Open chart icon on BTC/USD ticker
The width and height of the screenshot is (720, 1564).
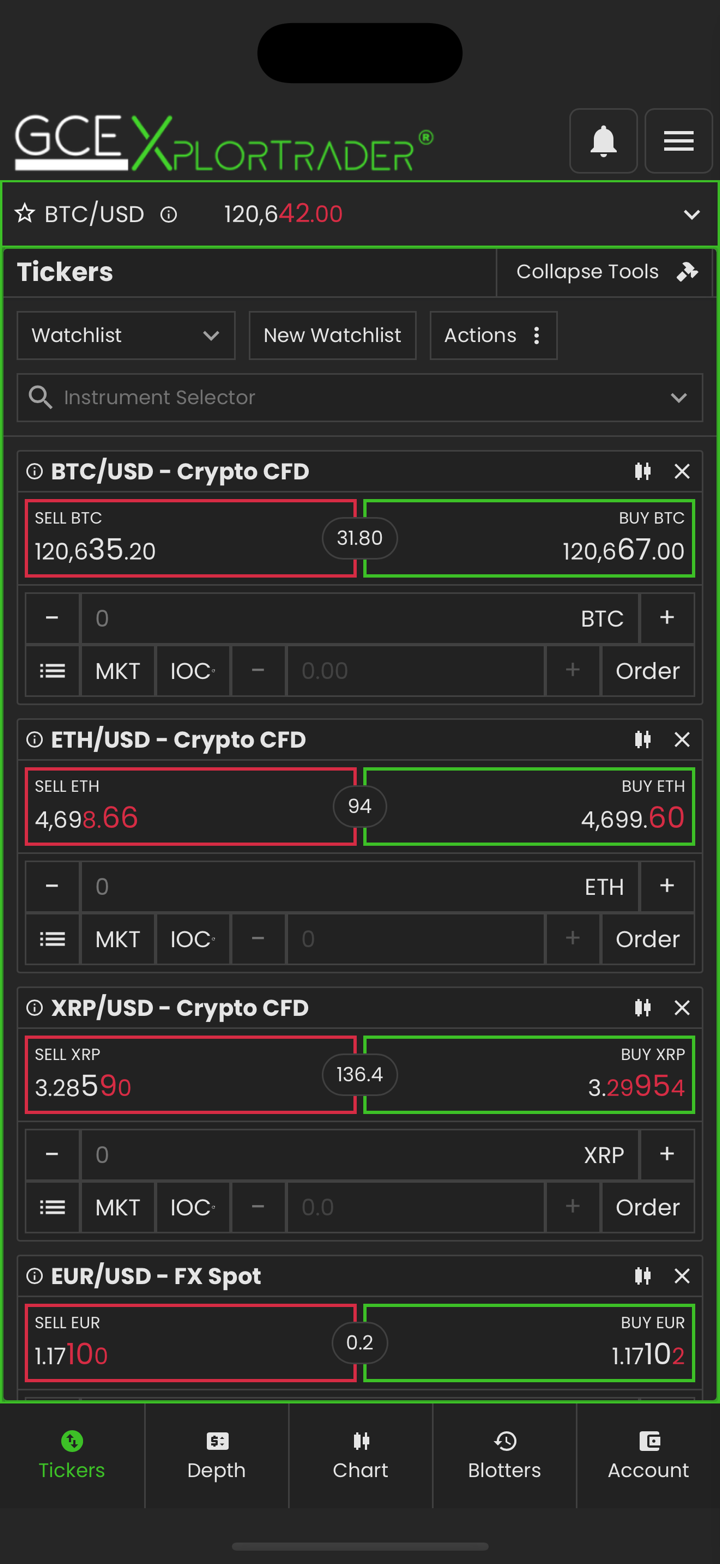pyautogui.click(x=643, y=471)
